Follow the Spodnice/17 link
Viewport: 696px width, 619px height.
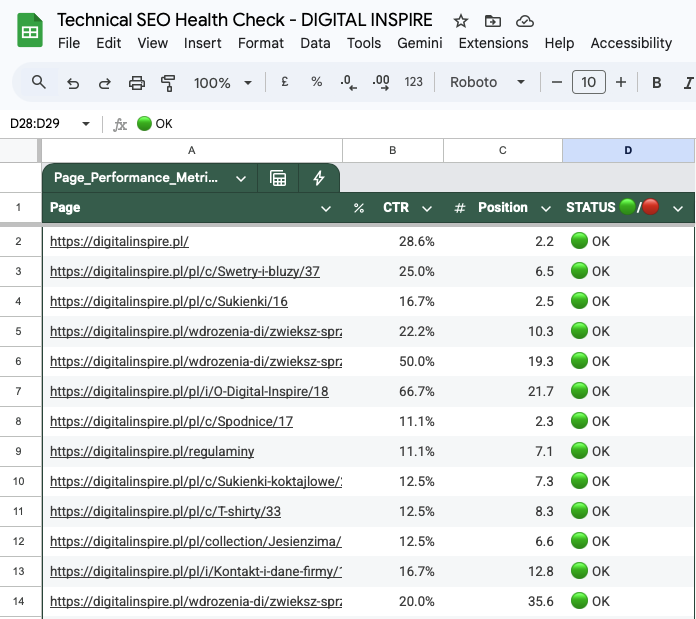click(171, 422)
